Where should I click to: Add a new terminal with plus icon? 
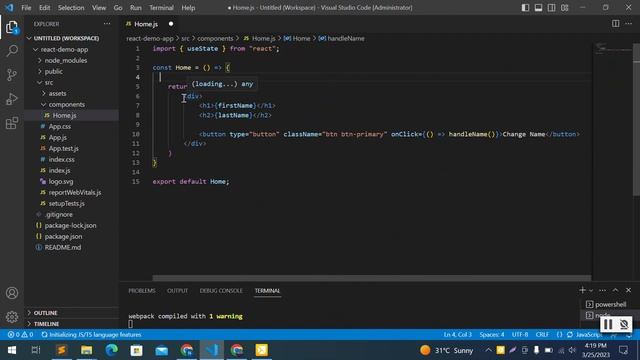coord(582,290)
